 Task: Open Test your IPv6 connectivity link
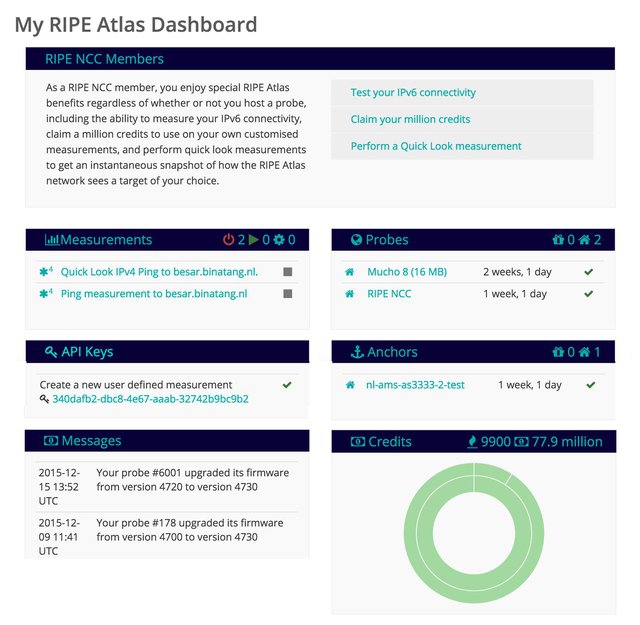(413, 93)
